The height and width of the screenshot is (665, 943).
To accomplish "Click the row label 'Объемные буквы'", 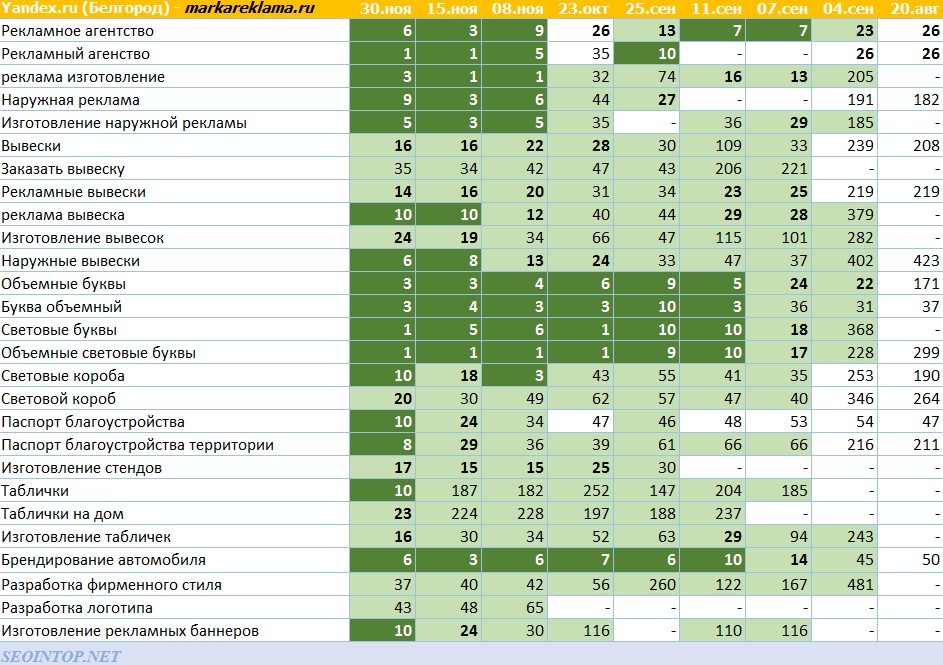I will click(x=63, y=284).
